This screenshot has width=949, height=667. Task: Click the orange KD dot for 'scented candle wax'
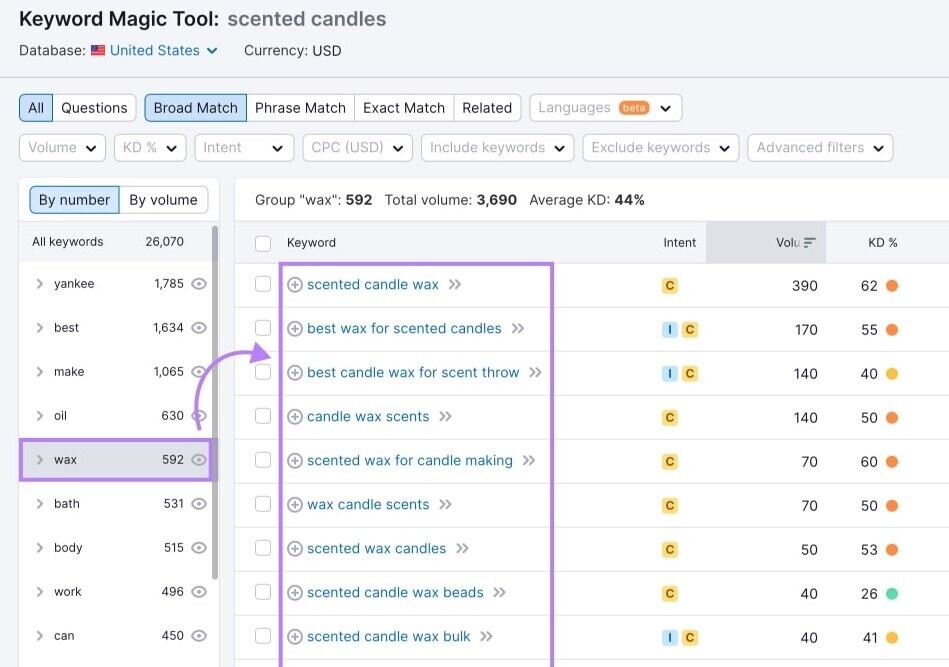(892, 286)
